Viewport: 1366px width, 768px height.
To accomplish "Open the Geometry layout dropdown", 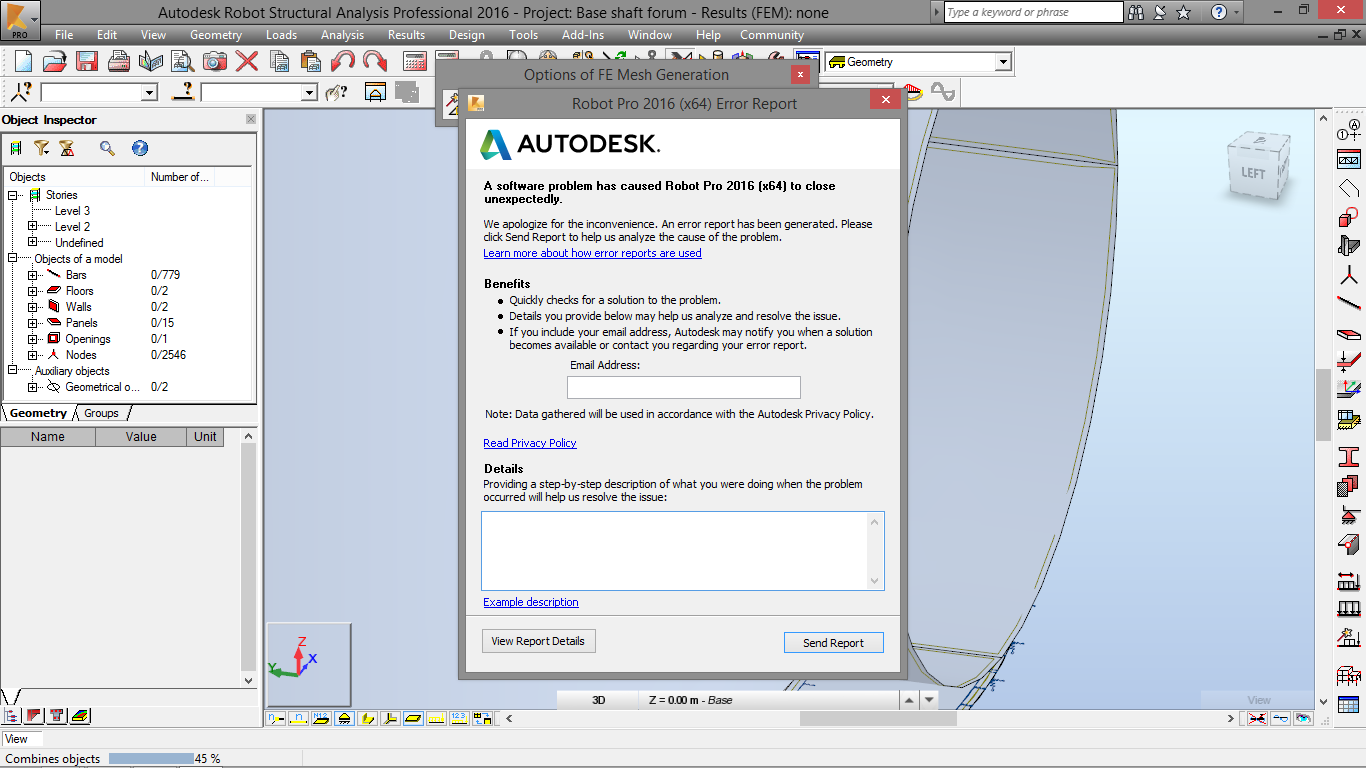I will pos(1003,61).
